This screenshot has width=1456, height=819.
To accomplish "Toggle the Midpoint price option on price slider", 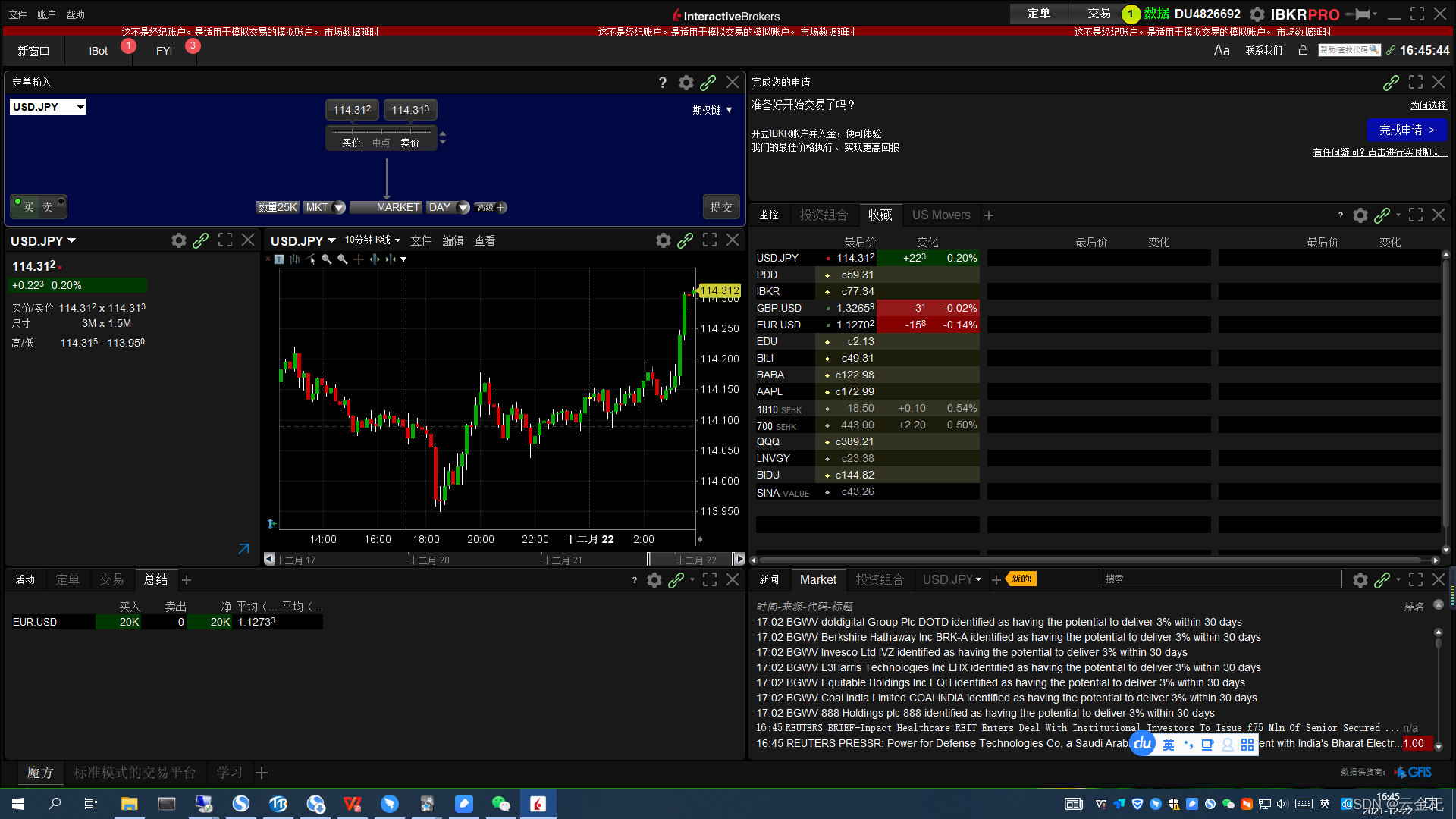I will pyautogui.click(x=381, y=143).
